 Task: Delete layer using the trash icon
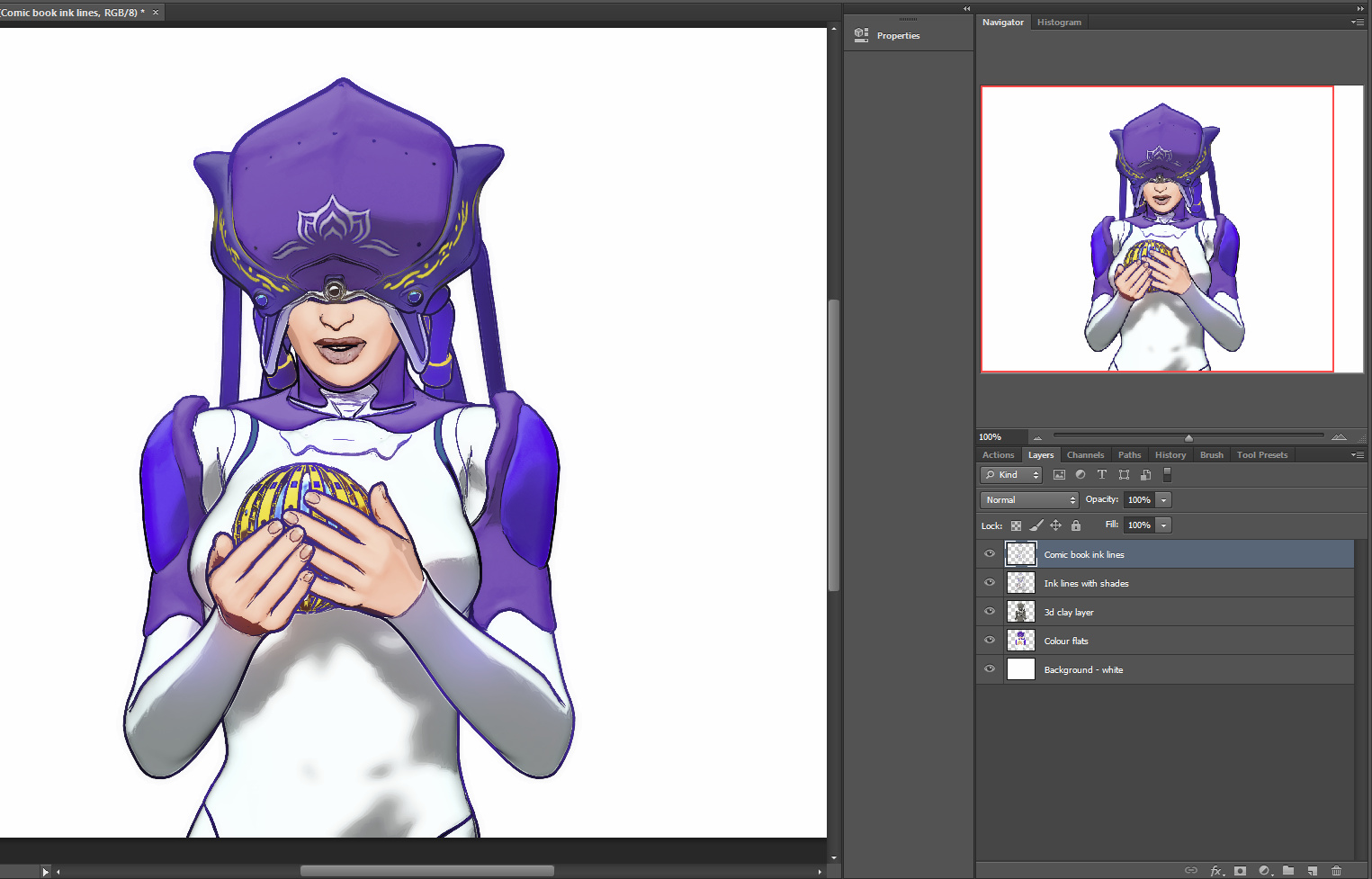[1336, 870]
